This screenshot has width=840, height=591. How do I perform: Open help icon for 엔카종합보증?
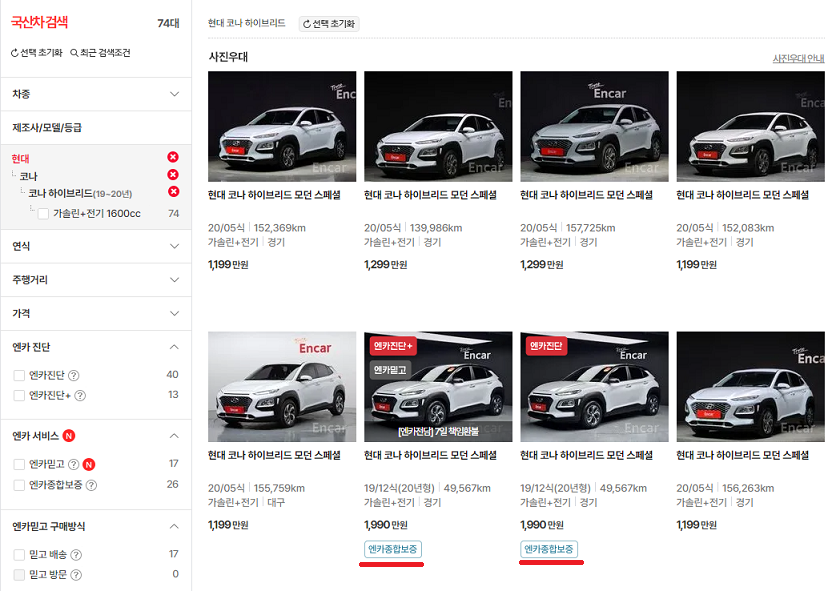pos(92,485)
